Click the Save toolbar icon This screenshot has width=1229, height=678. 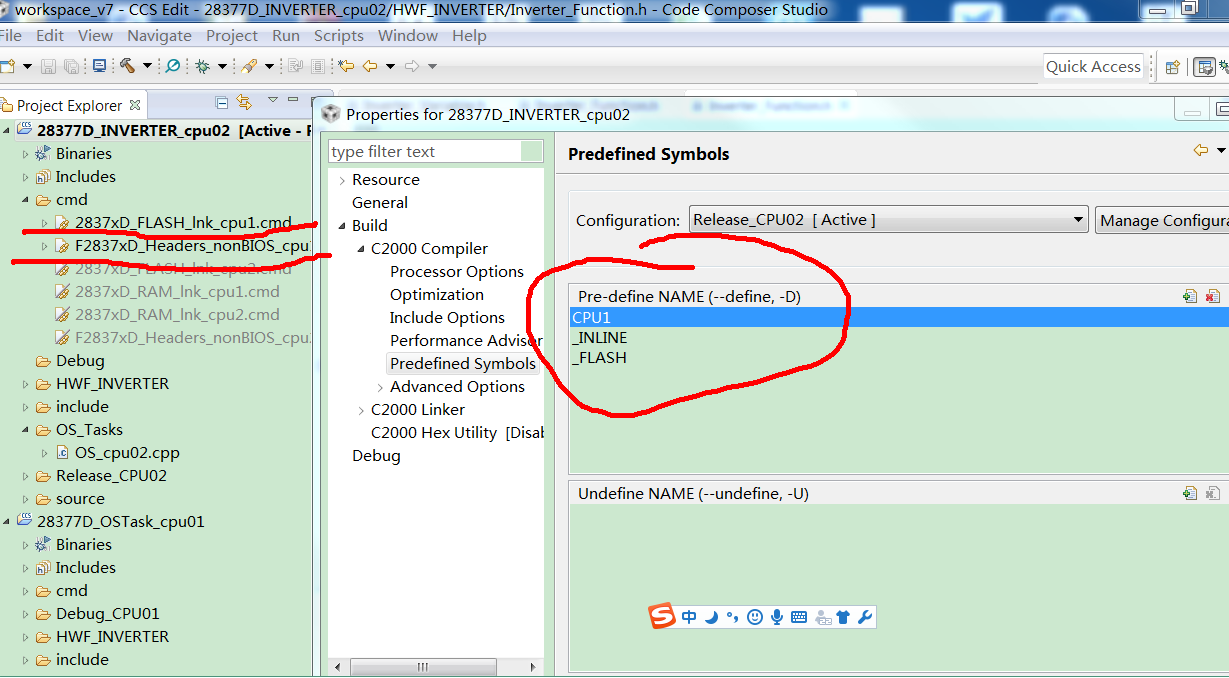(48, 66)
